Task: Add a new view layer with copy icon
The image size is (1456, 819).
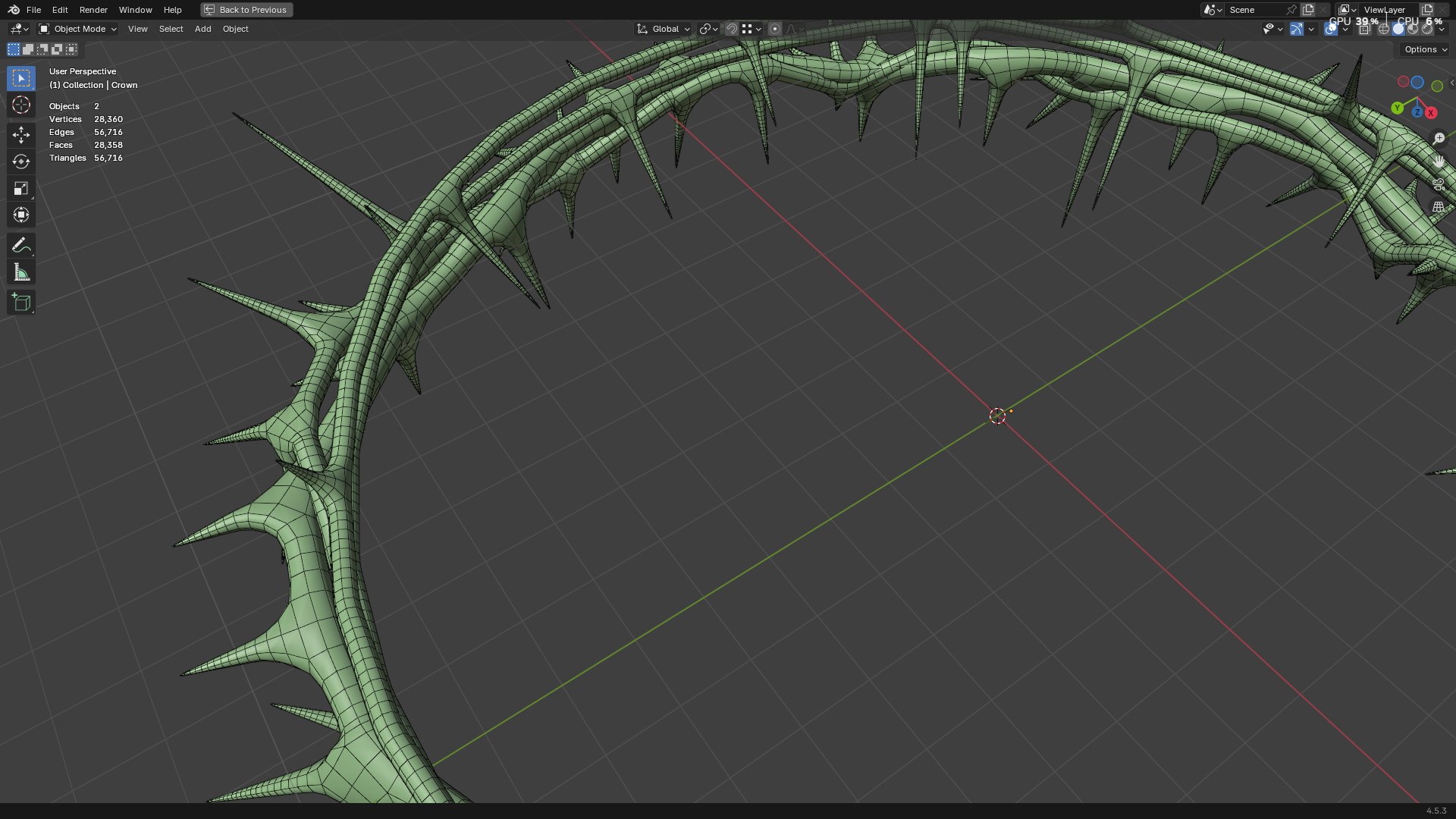Action: point(1426,10)
